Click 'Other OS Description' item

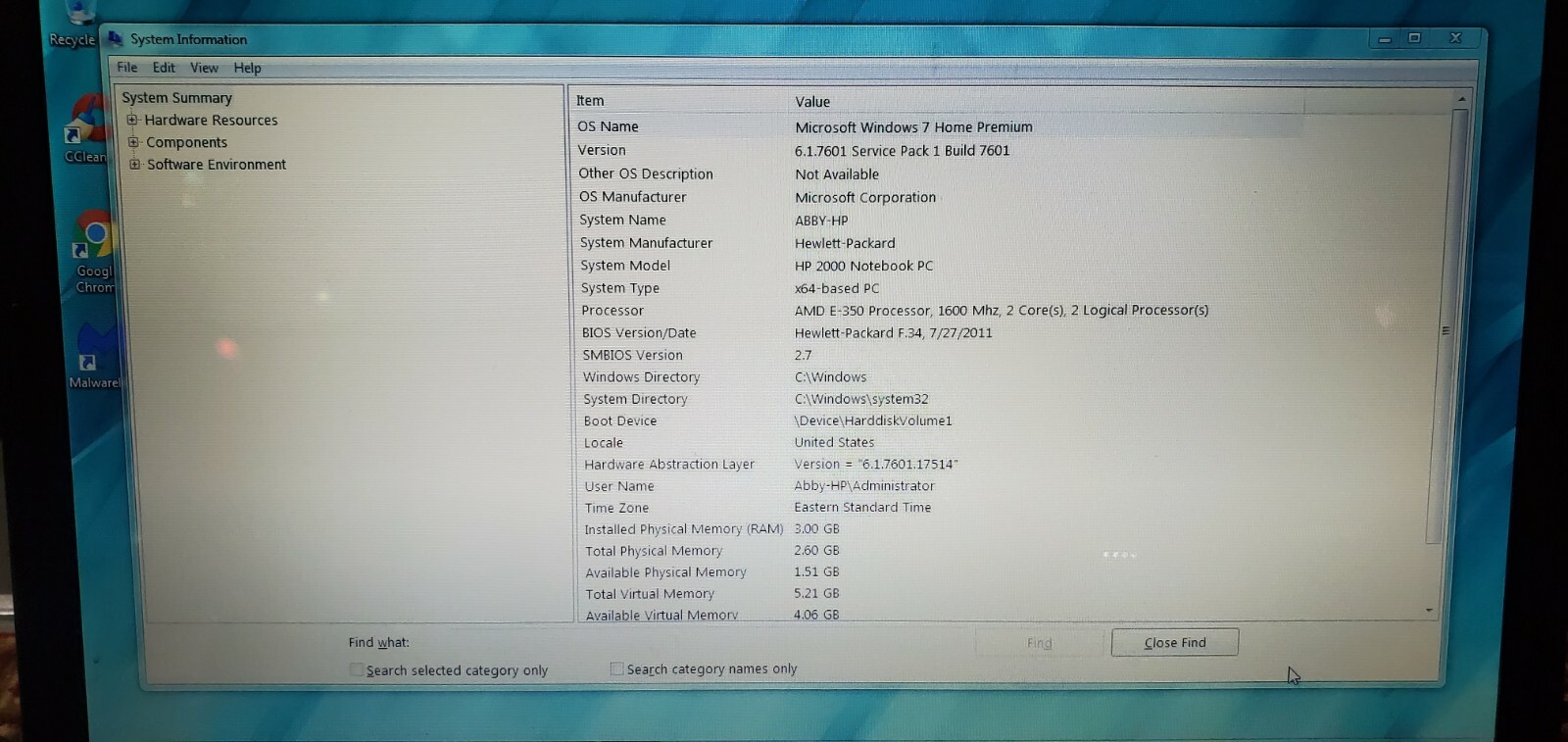(646, 173)
